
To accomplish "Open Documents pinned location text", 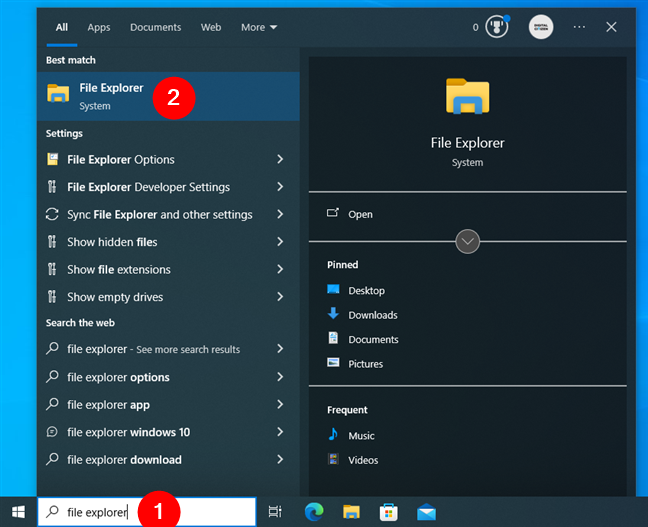I will (x=373, y=339).
